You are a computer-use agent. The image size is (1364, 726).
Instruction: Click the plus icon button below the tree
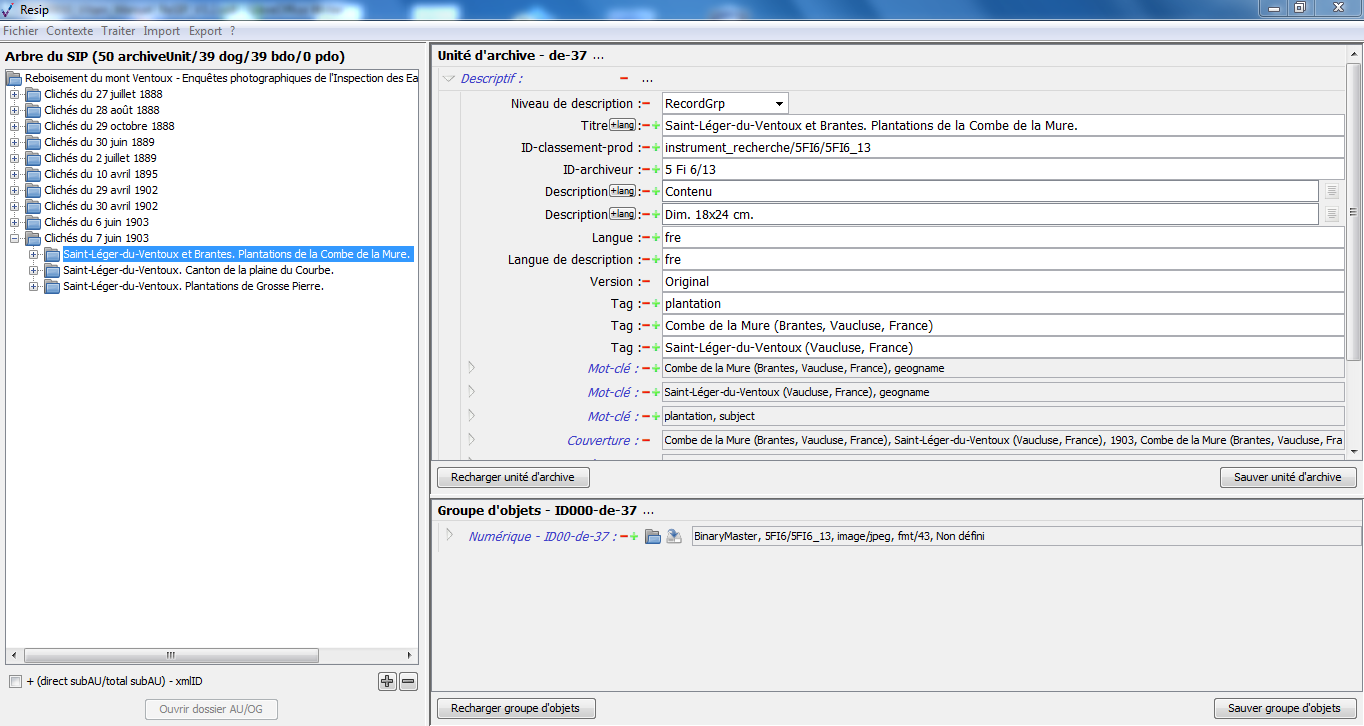point(387,682)
